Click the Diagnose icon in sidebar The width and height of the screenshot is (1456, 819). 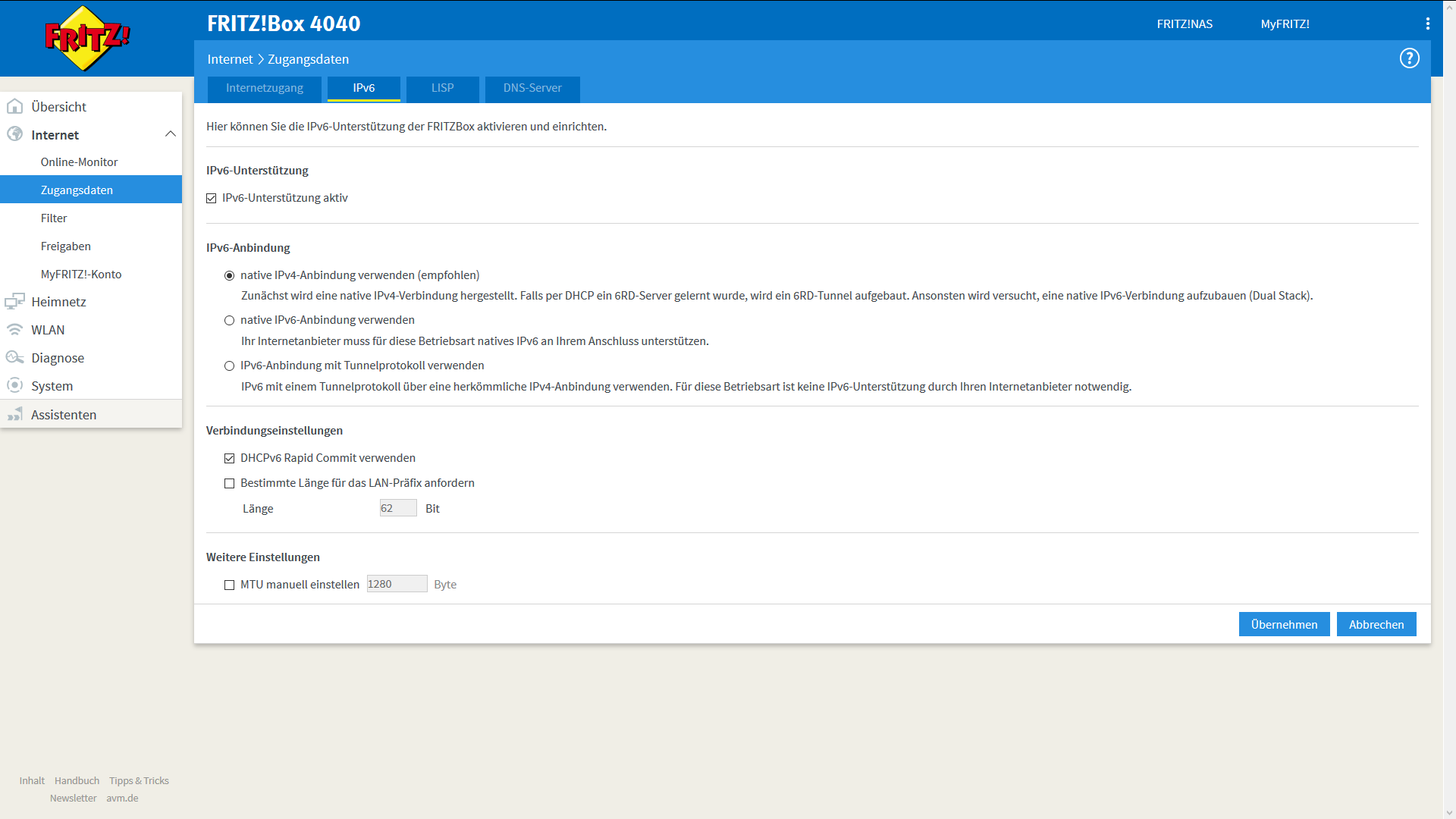14,357
